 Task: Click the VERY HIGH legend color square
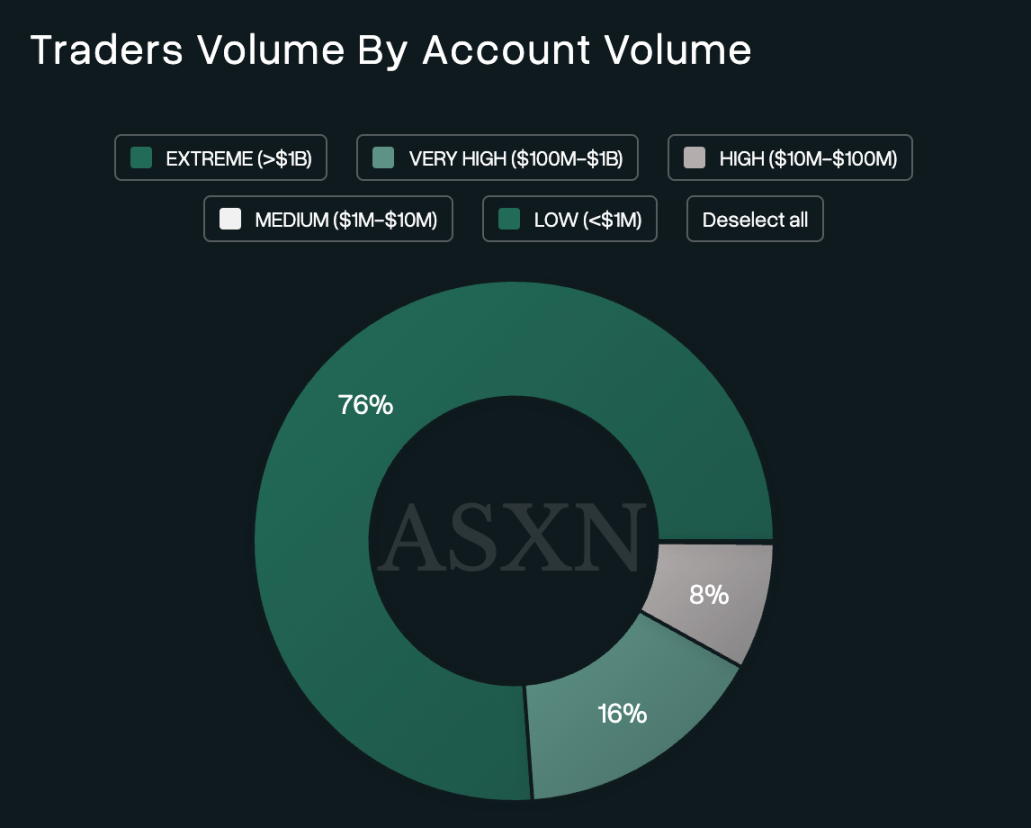tap(383, 158)
